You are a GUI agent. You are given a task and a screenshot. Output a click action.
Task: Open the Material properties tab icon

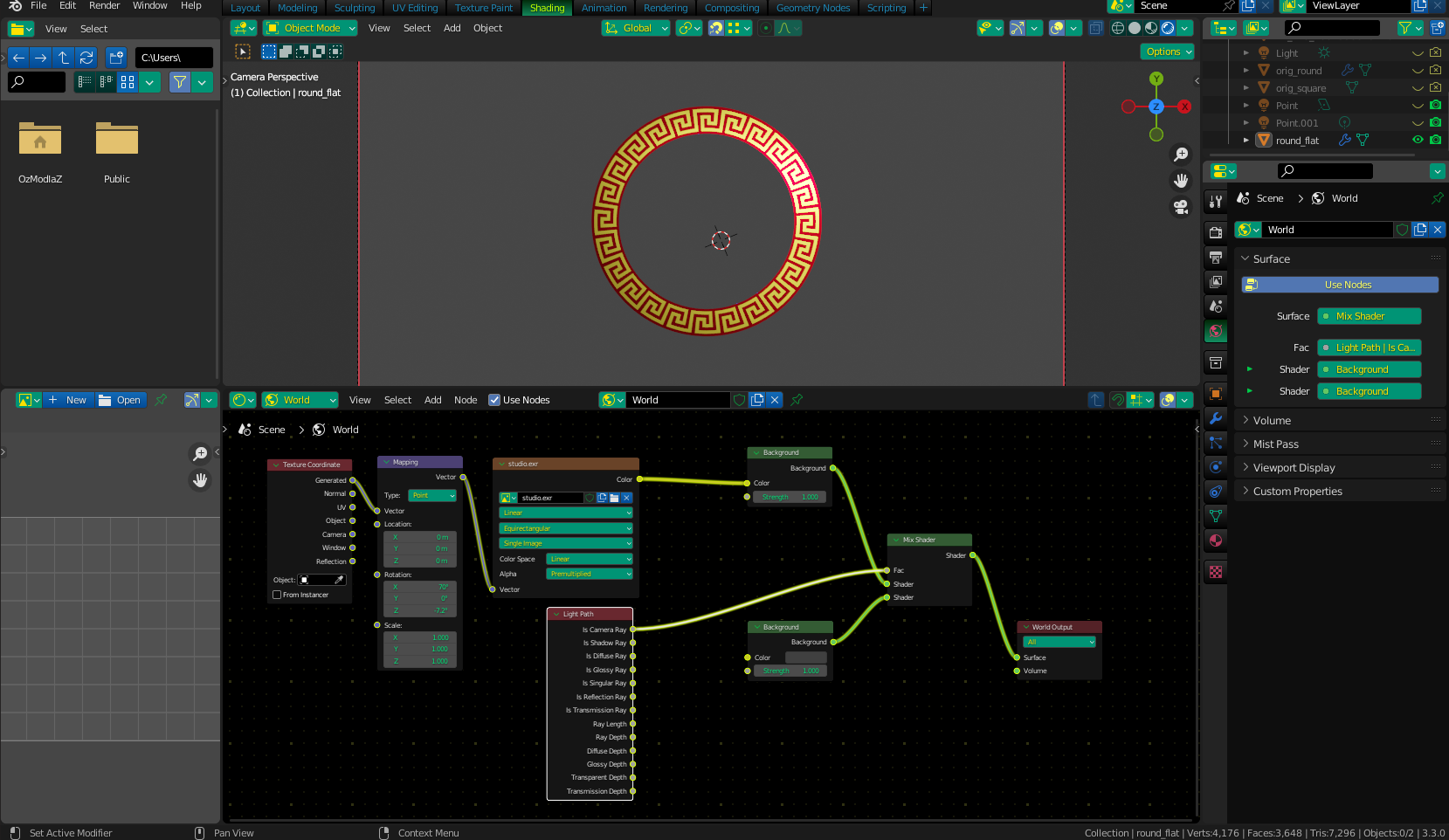[x=1216, y=540]
